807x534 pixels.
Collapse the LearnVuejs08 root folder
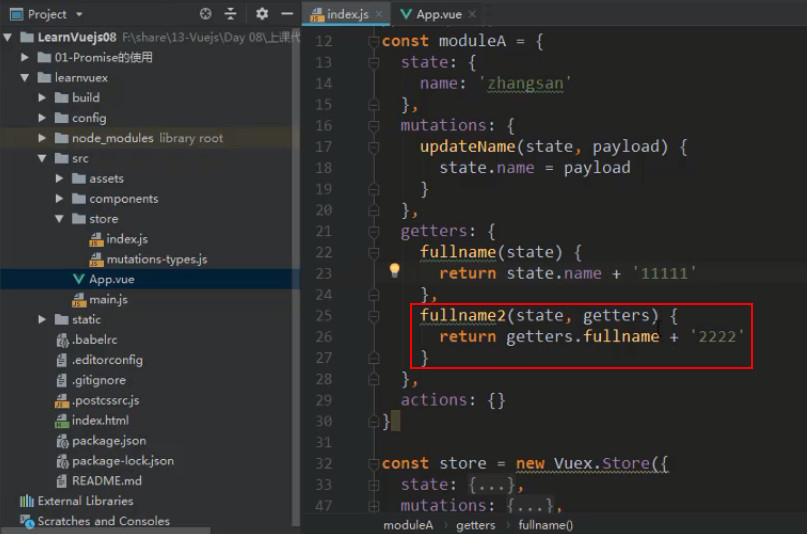[x=8, y=37]
